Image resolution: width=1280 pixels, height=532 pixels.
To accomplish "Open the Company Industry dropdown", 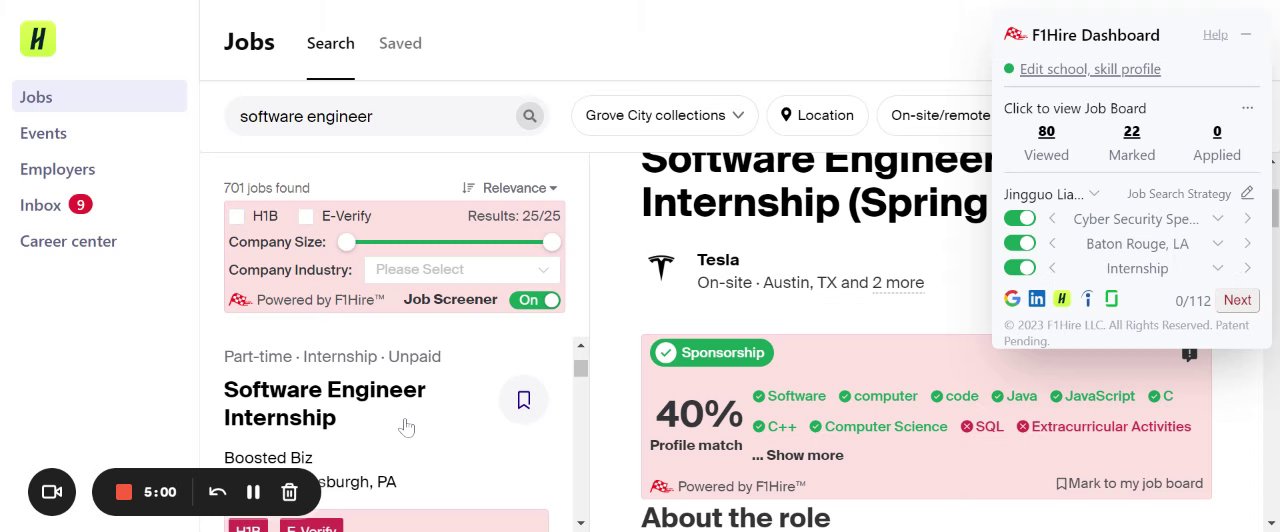I will (x=462, y=270).
